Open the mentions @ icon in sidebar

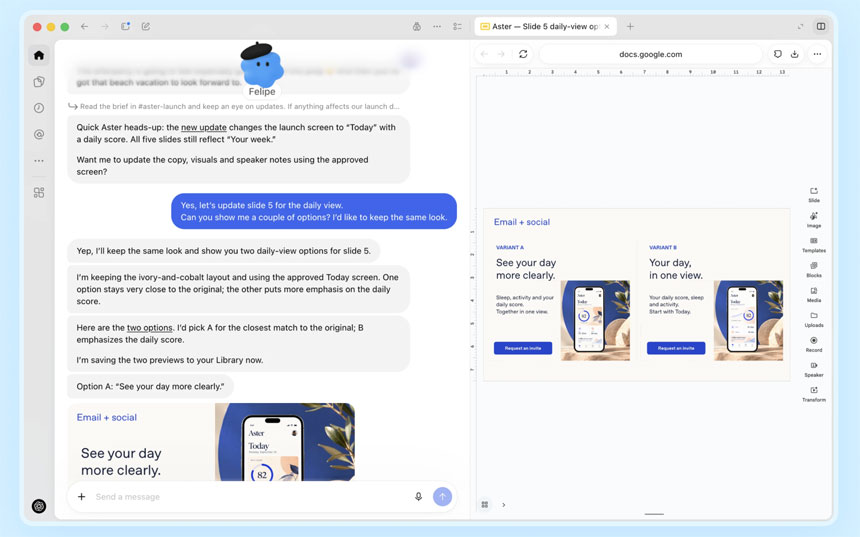(x=39, y=134)
